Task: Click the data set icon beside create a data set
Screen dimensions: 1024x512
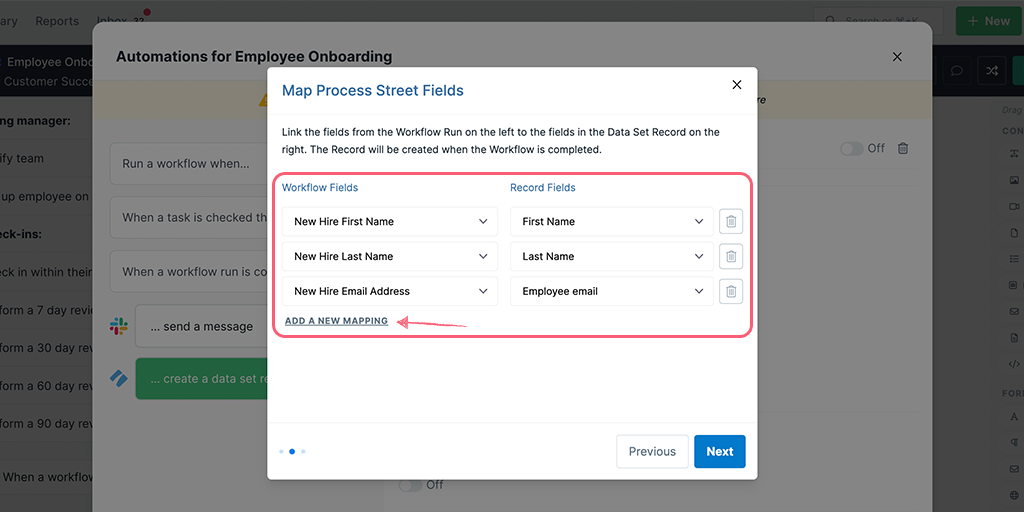Action: tap(118, 379)
